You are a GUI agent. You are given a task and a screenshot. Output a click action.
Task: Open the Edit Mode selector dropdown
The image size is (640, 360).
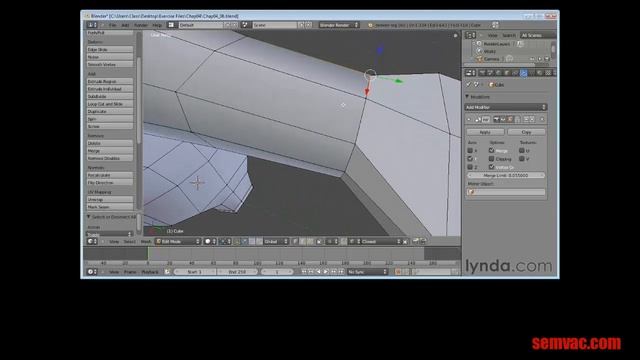click(178, 242)
